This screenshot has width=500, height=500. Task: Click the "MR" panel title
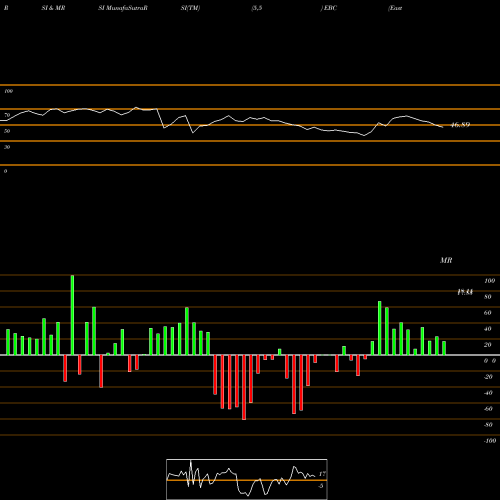pyautogui.click(x=446, y=260)
